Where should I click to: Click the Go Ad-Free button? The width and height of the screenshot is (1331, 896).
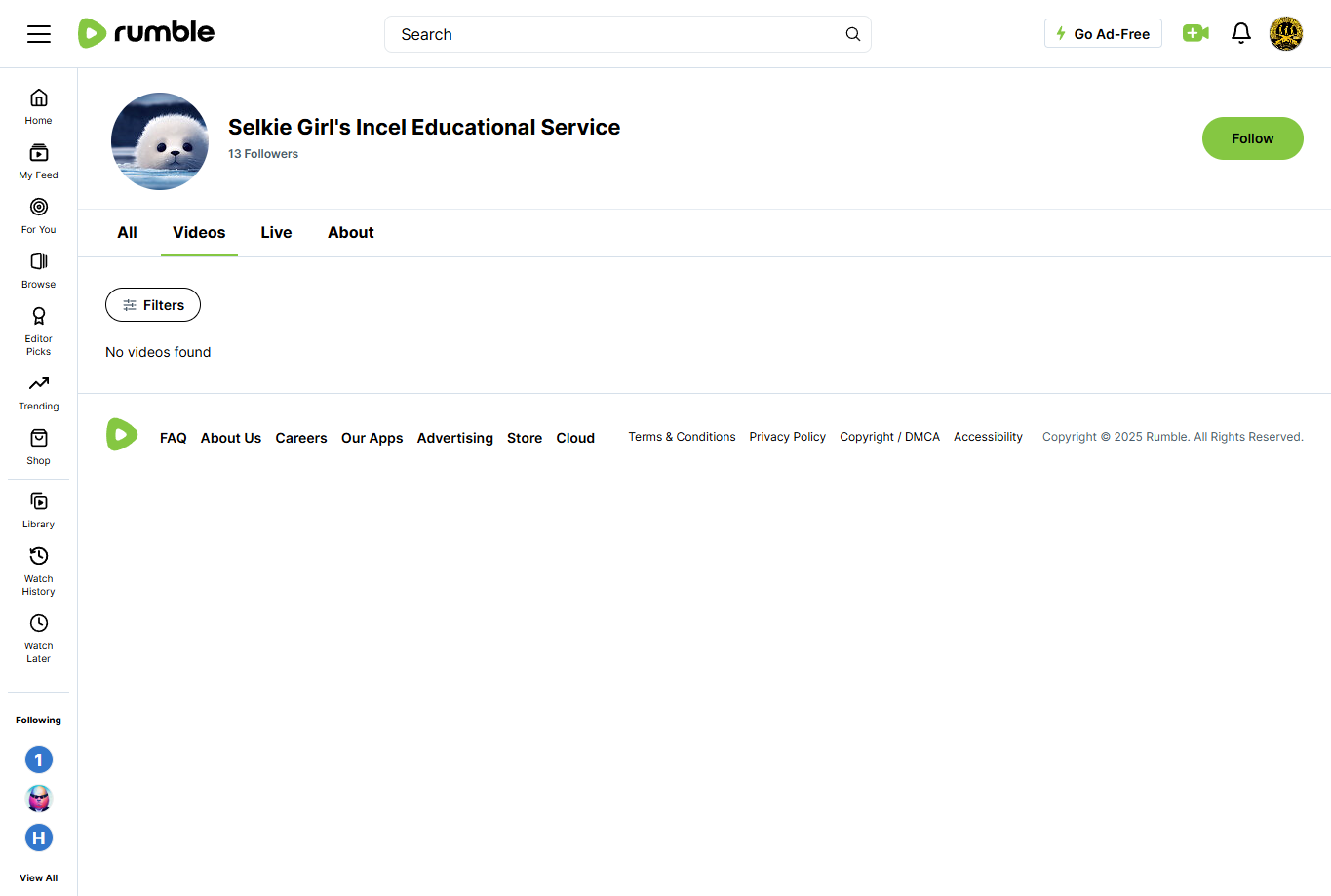click(1103, 34)
